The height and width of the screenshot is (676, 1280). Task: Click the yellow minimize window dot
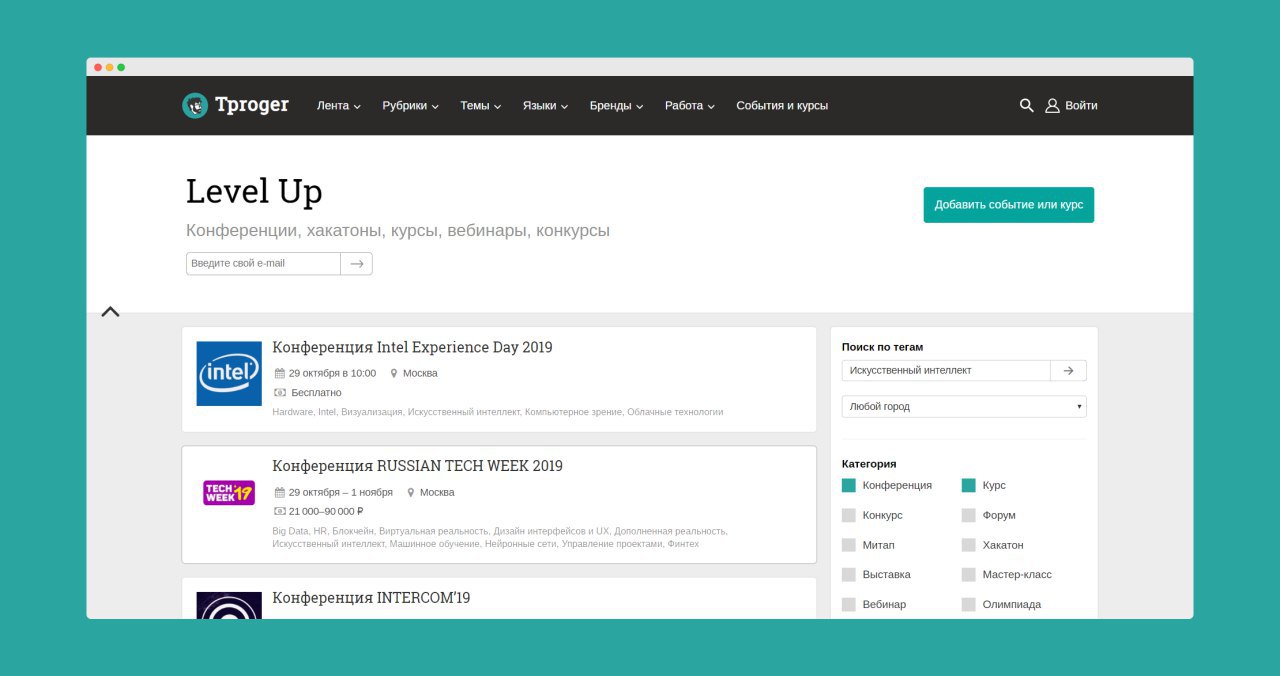click(x=109, y=67)
